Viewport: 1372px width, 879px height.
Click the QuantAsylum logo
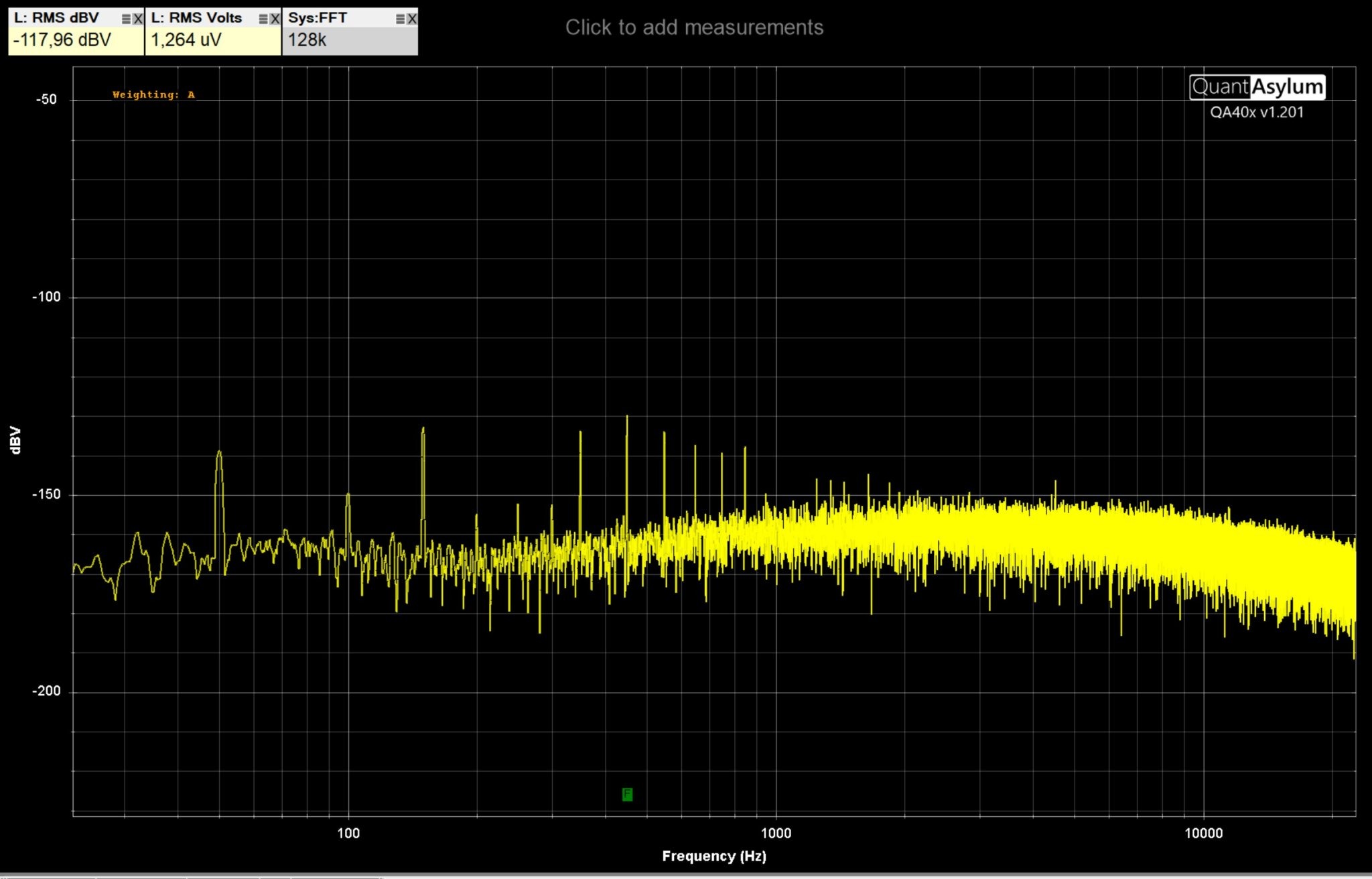(1257, 86)
